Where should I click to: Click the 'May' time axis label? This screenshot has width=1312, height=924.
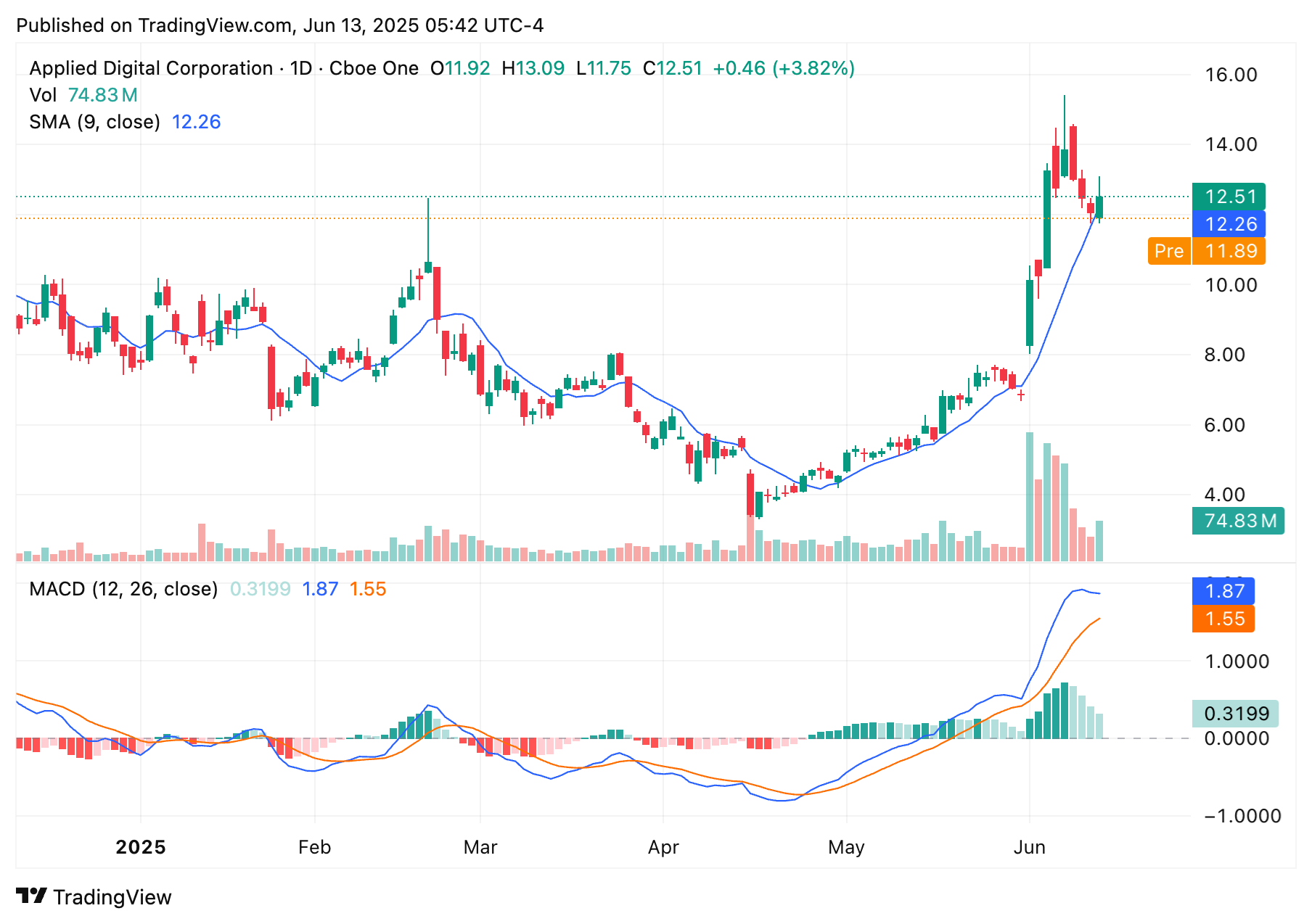pyautogui.click(x=846, y=847)
